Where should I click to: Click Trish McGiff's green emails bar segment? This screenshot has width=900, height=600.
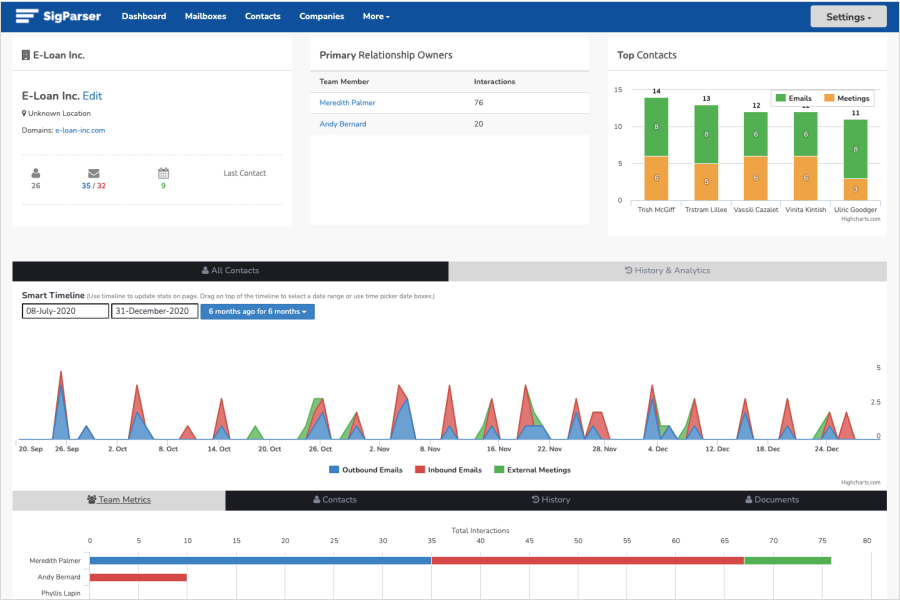656,127
